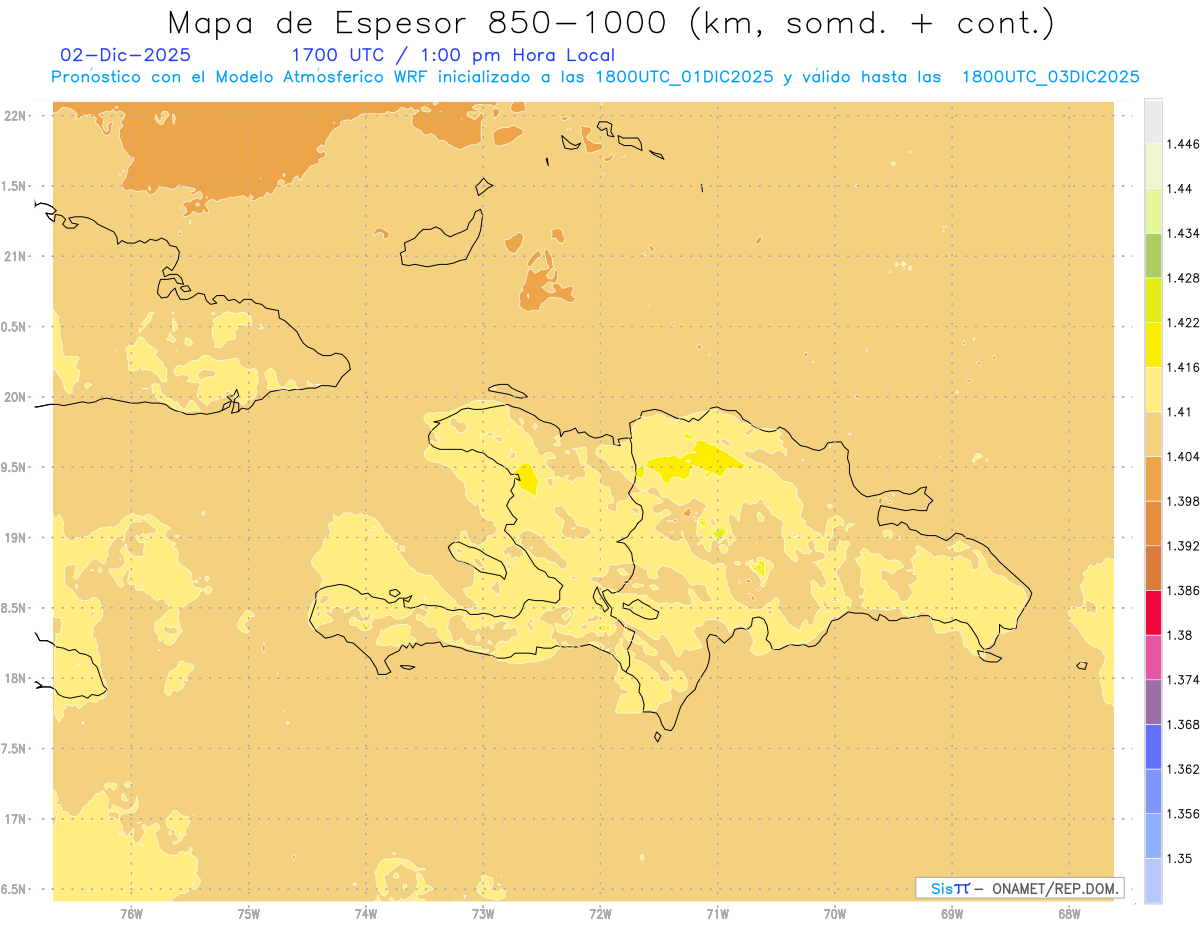1200x927 pixels.
Task: Click the latitude label '17N'
Action: (16, 819)
